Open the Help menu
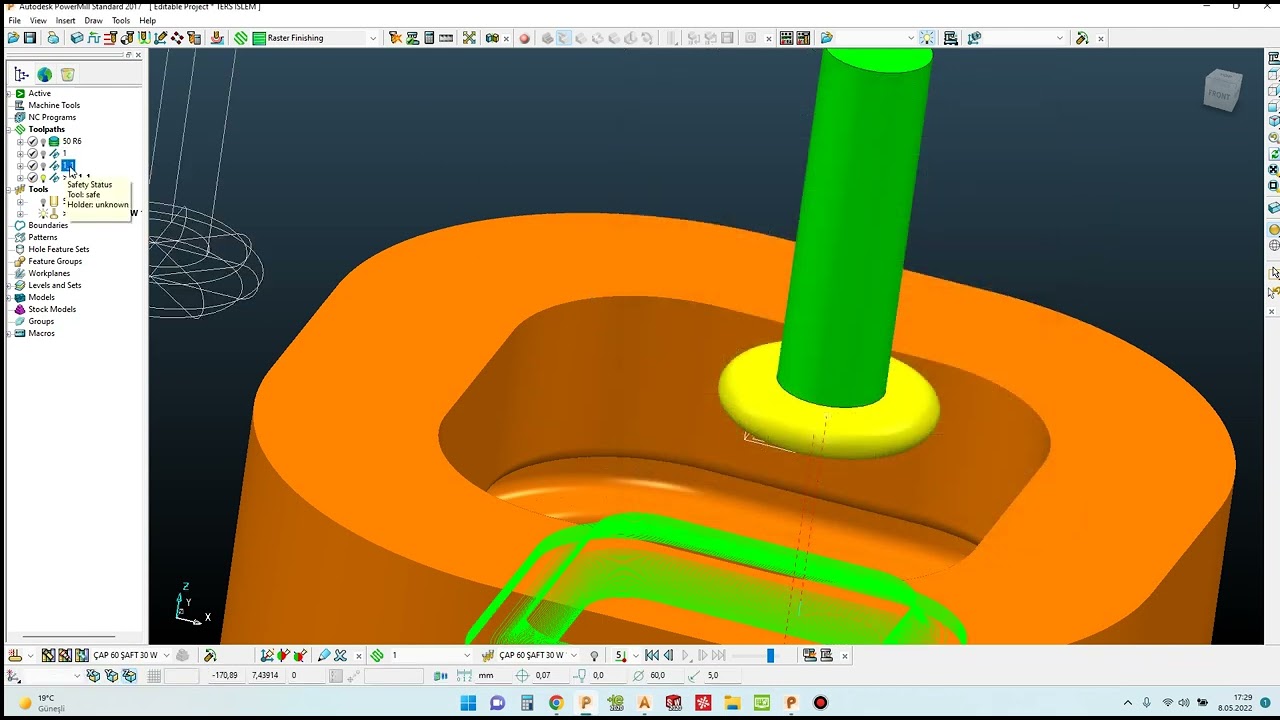 (147, 20)
